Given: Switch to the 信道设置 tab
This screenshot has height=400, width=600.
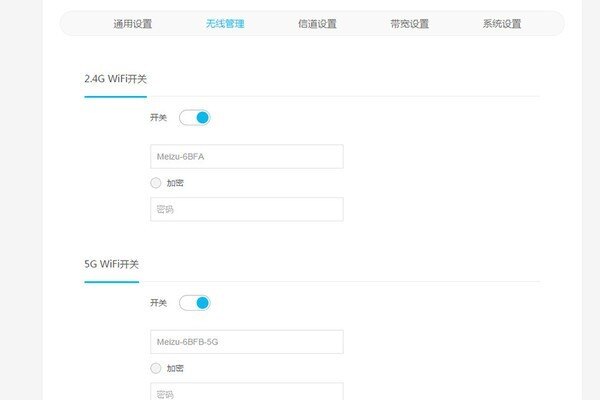Looking at the screenshot, I should (317, 24).
